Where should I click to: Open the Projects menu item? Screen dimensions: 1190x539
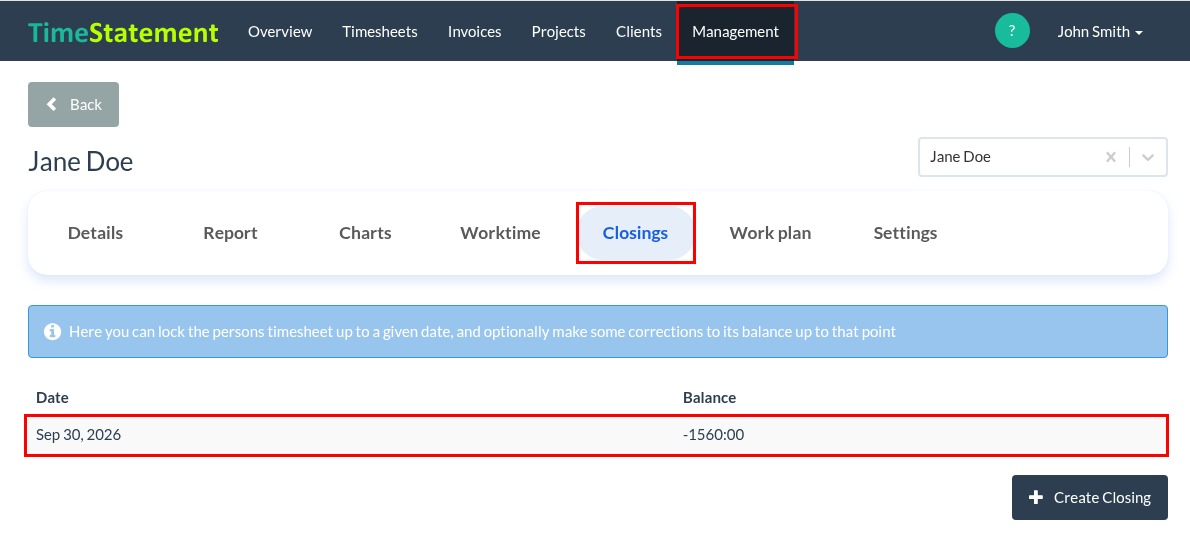coord(559,32)
